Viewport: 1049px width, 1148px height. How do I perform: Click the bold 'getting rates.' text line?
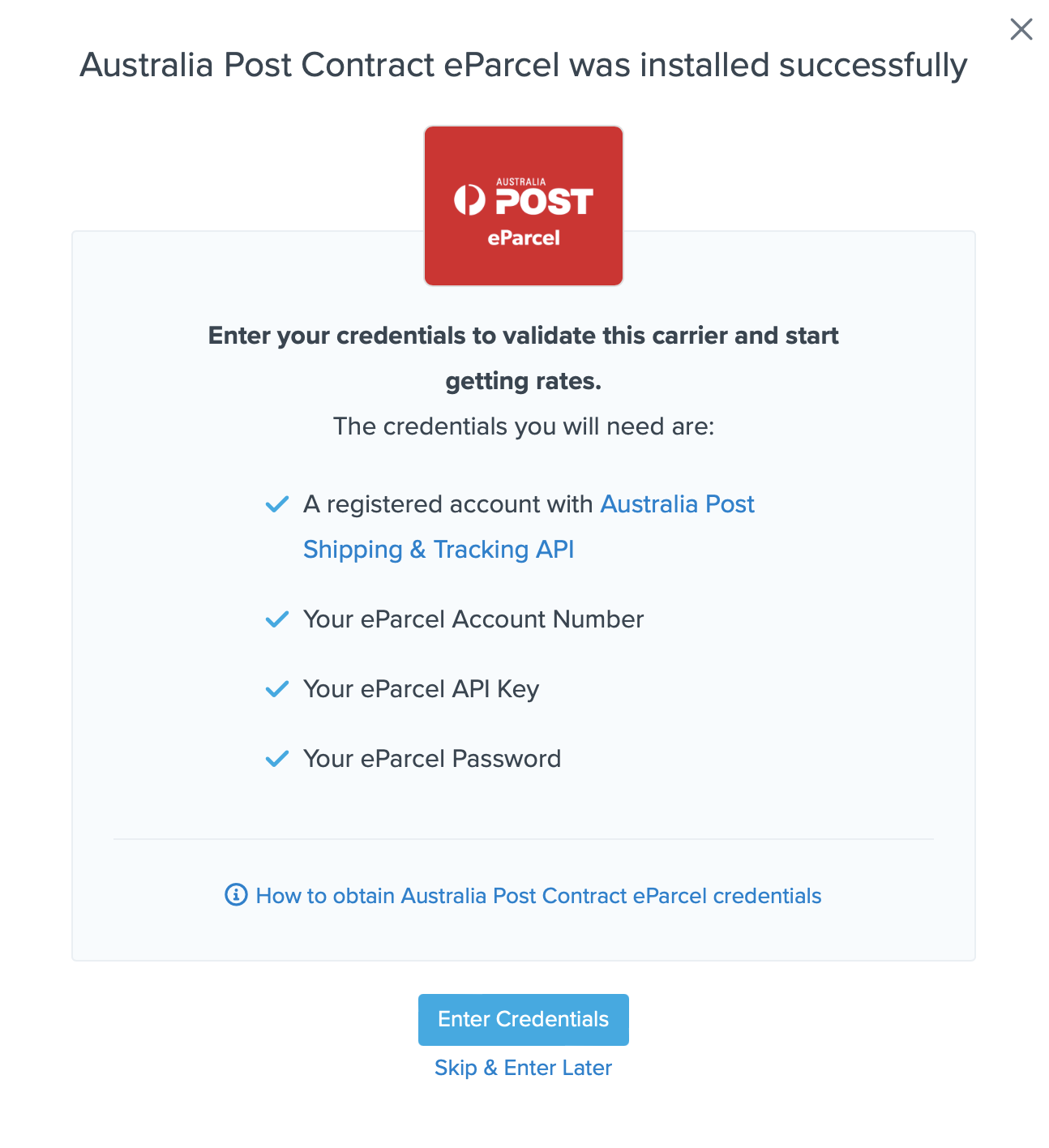[x=524, y=381]
